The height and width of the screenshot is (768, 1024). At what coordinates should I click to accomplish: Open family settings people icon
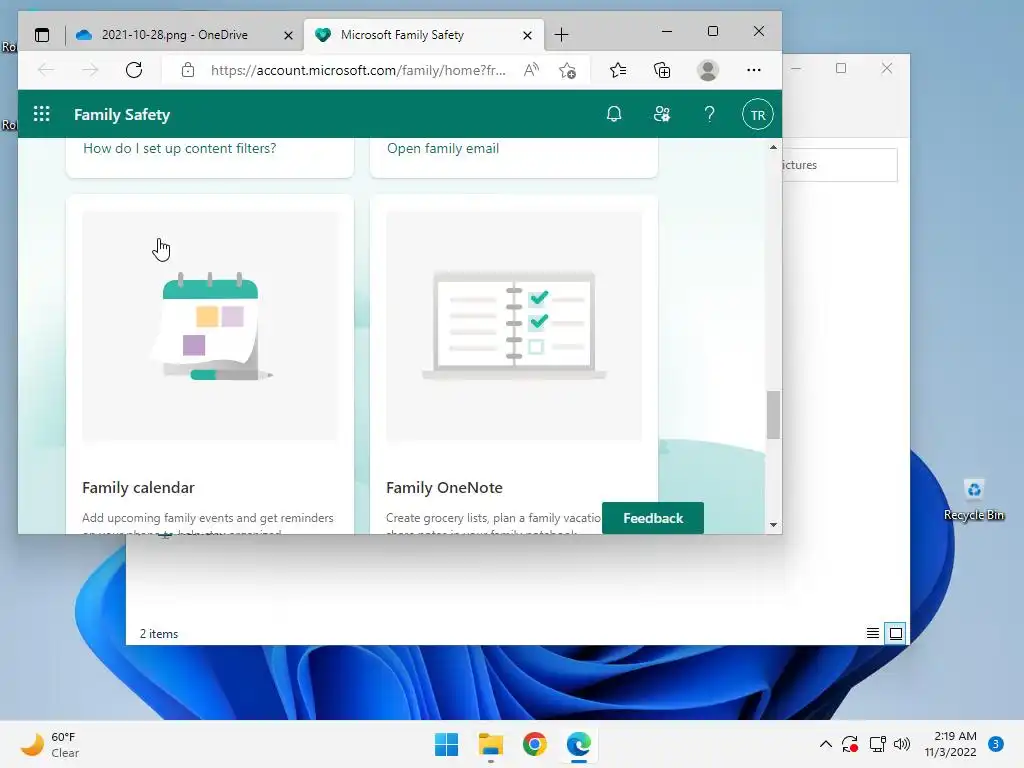(x=662, y=114)
